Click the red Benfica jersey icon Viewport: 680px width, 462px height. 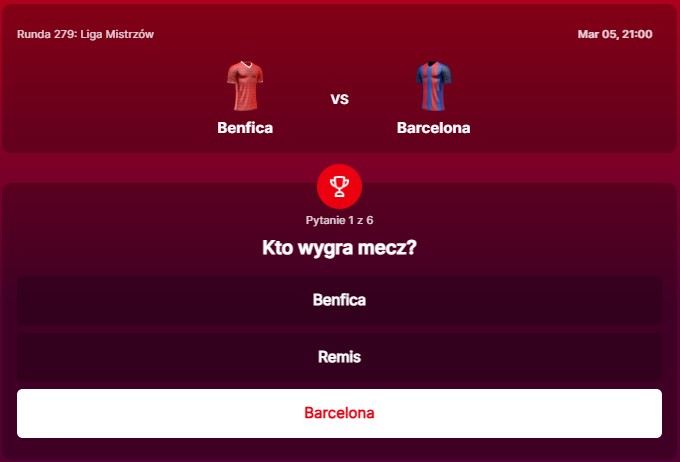245,86
